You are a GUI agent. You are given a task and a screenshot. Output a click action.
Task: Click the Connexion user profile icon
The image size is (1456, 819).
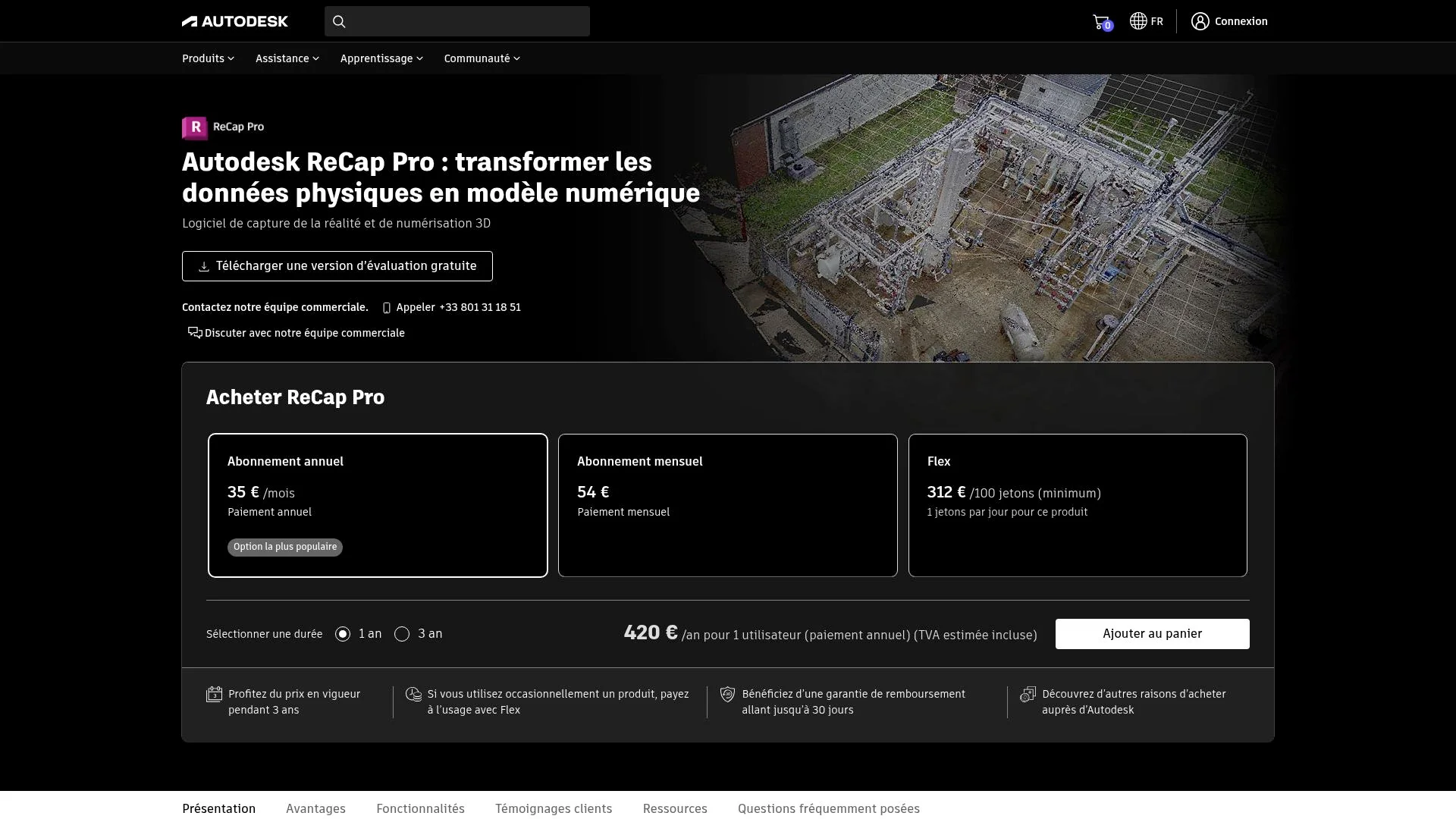pos(1200,21)
